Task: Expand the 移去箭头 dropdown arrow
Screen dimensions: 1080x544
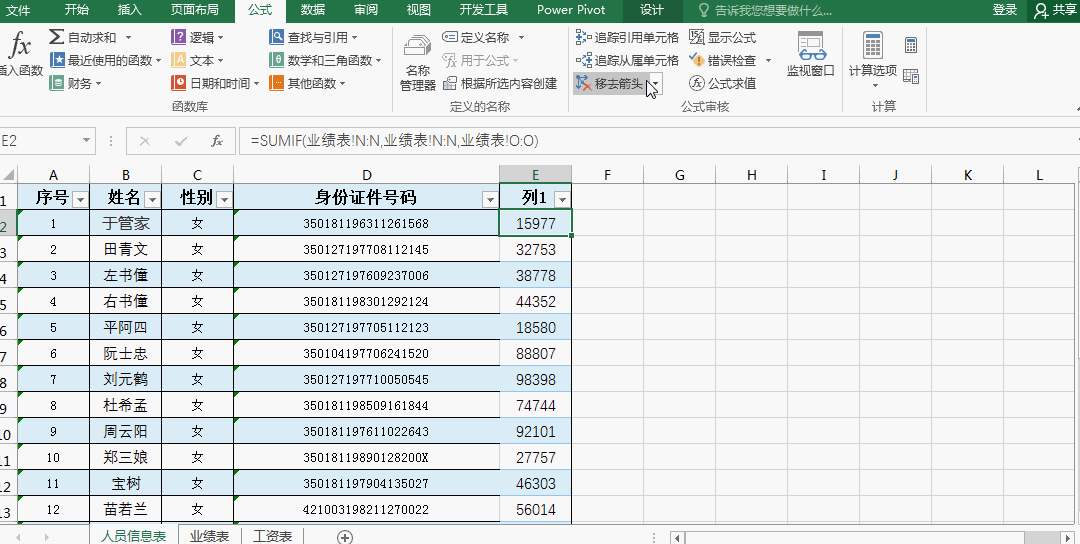Action: pos(656,83)
